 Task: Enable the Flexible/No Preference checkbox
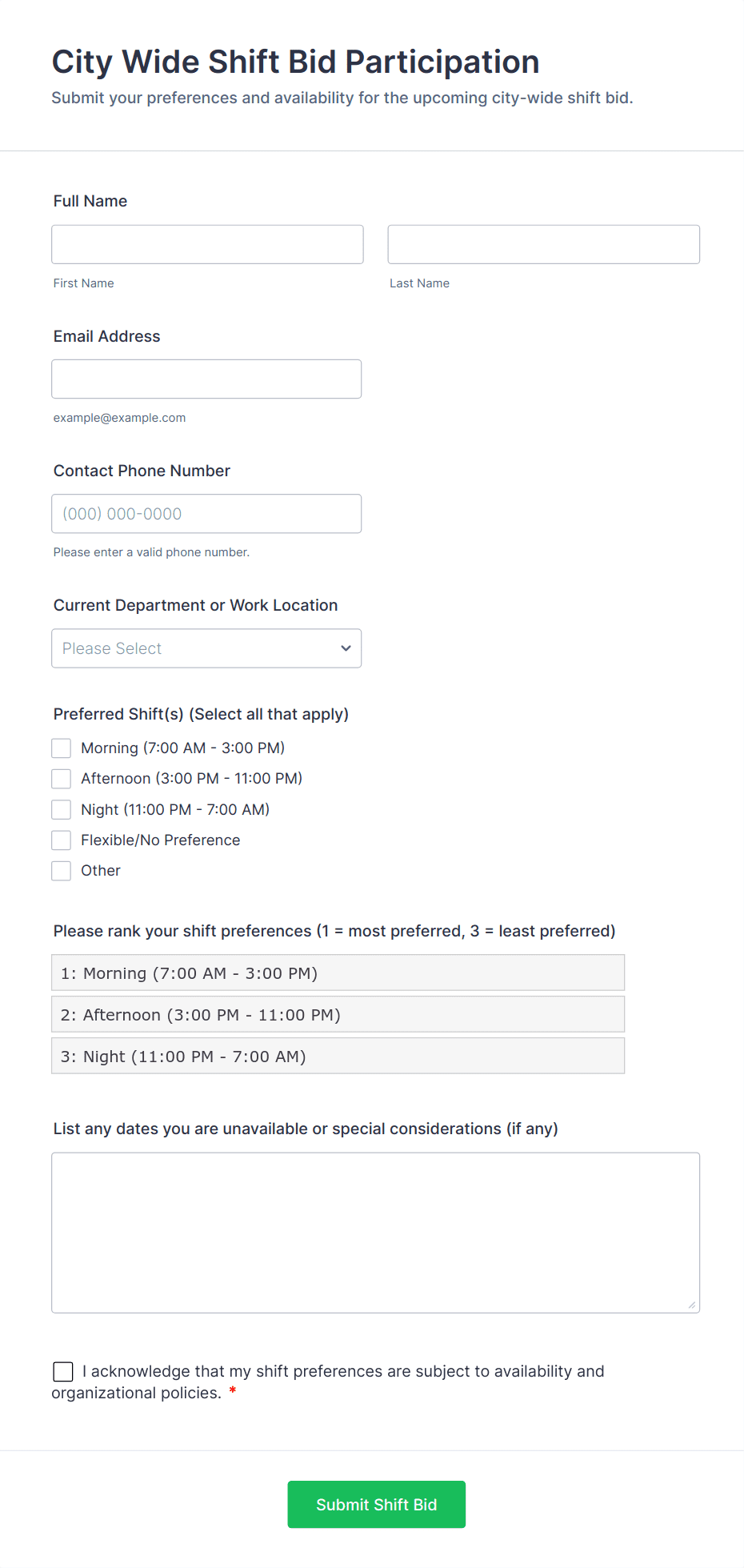tap(62, 840)
